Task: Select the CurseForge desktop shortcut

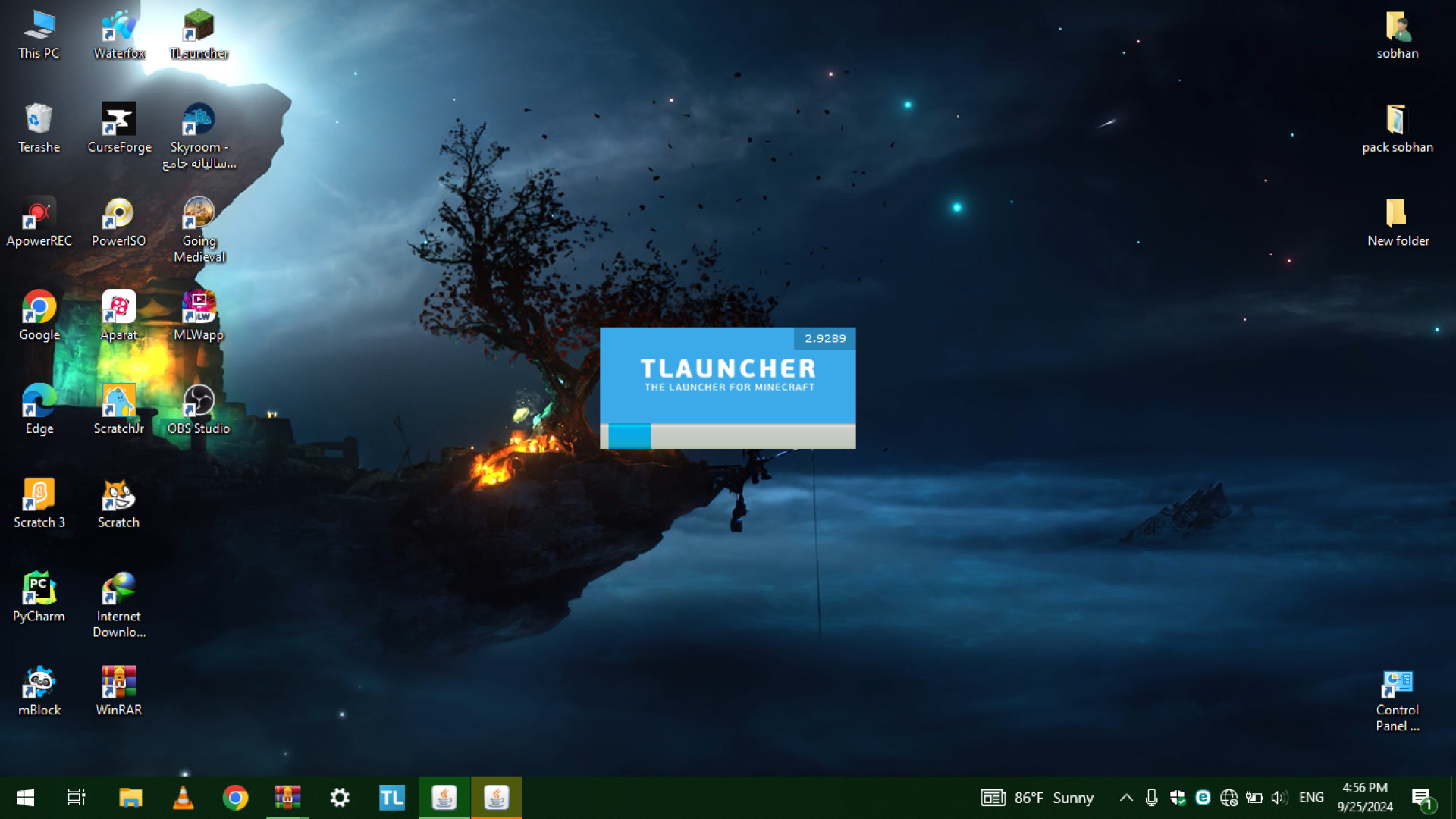Action: (x=119, y=129)
